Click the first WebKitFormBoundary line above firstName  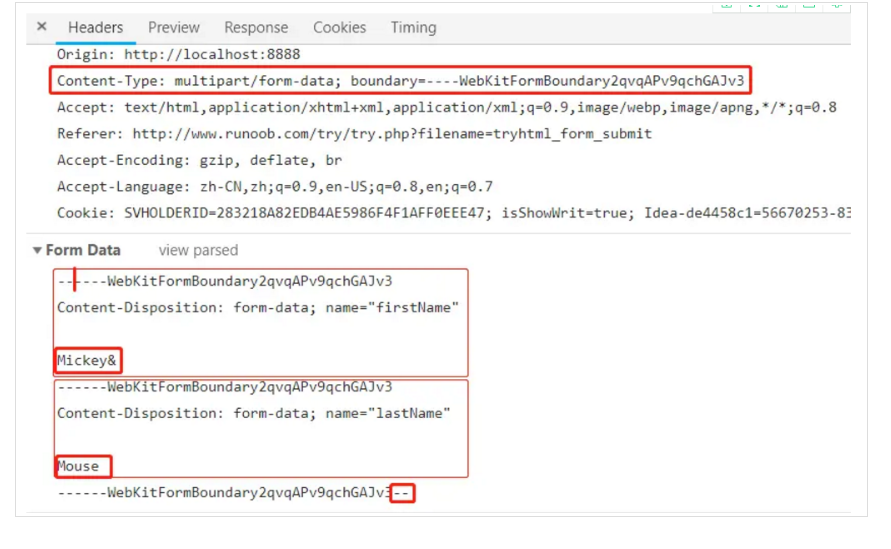tap(224, 281)
